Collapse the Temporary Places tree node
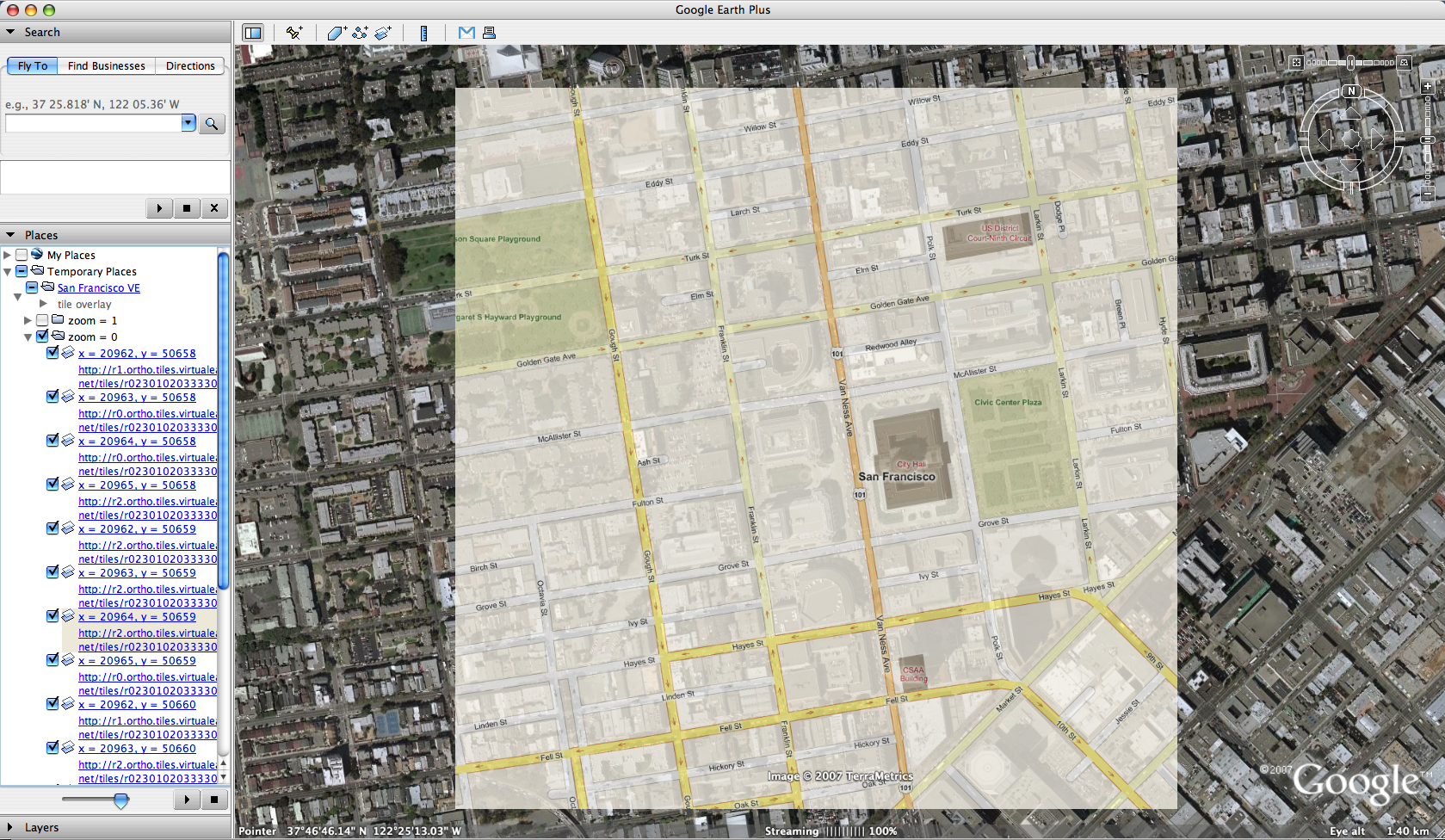 click(7, 271)
